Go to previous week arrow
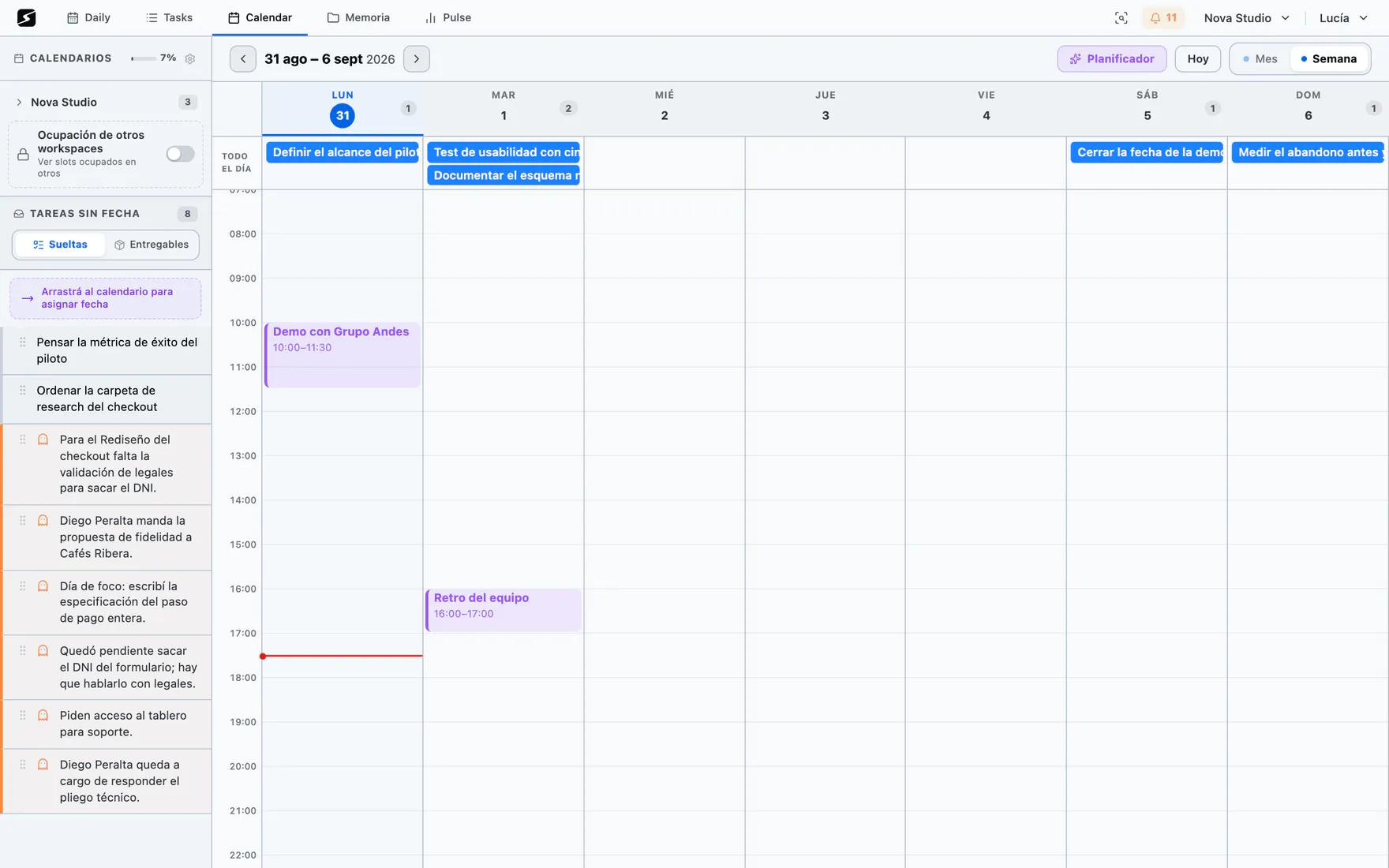Viewport: 1389px width, 868px height. 243,59
